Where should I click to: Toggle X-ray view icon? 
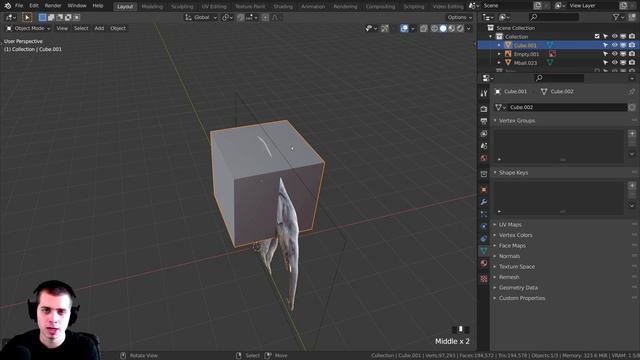click(424, 28)
